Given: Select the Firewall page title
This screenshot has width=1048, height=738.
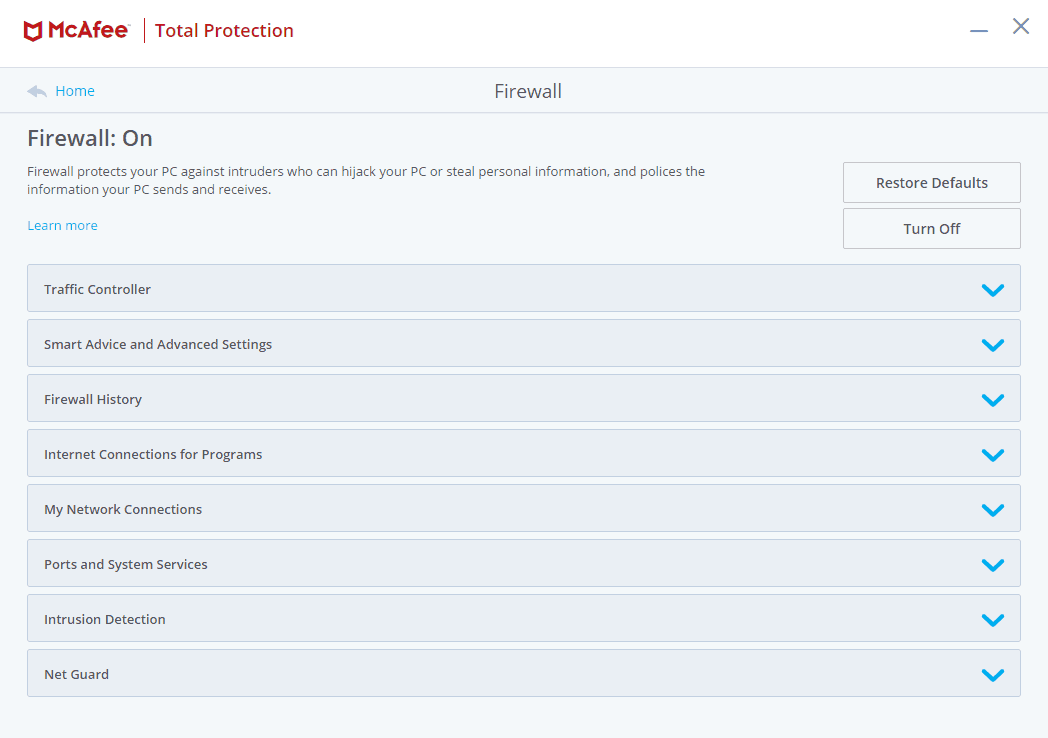Looking at the screenshot, I should click(x=528, y=90).
